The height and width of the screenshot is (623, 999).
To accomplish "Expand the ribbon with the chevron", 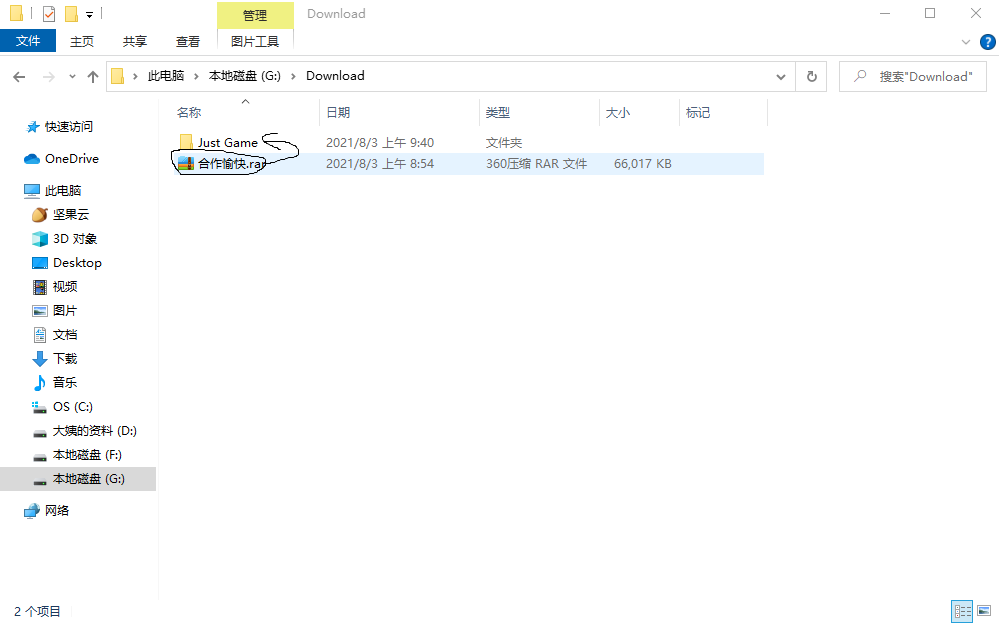I will tap(966, 42).
